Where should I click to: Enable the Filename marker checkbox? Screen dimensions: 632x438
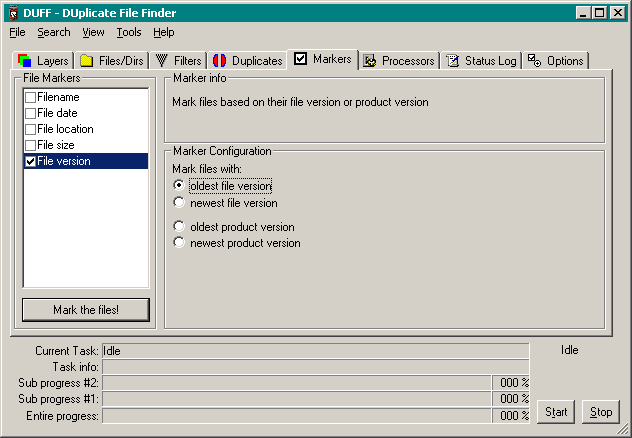coord(30,98)
